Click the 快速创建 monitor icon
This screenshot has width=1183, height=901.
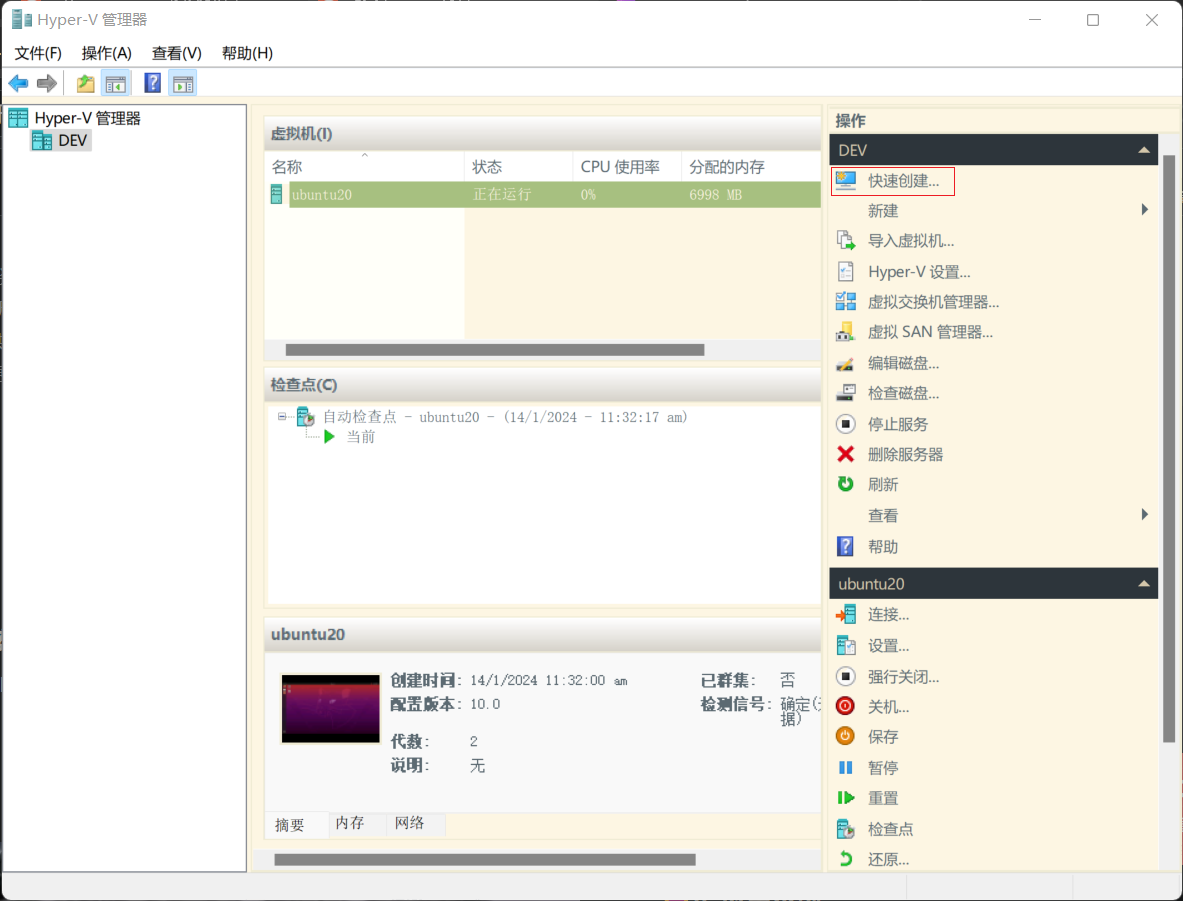tap(846, 180)
